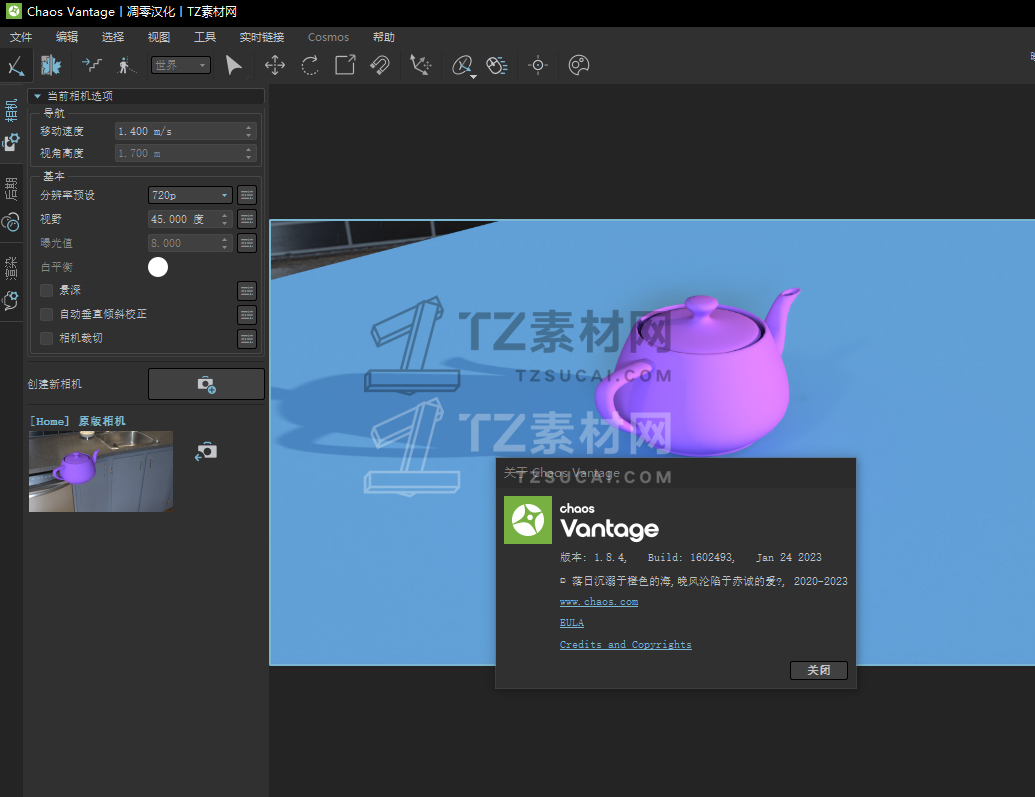Open the 选择 menu

pyautogui.click(x=113, y=37)
